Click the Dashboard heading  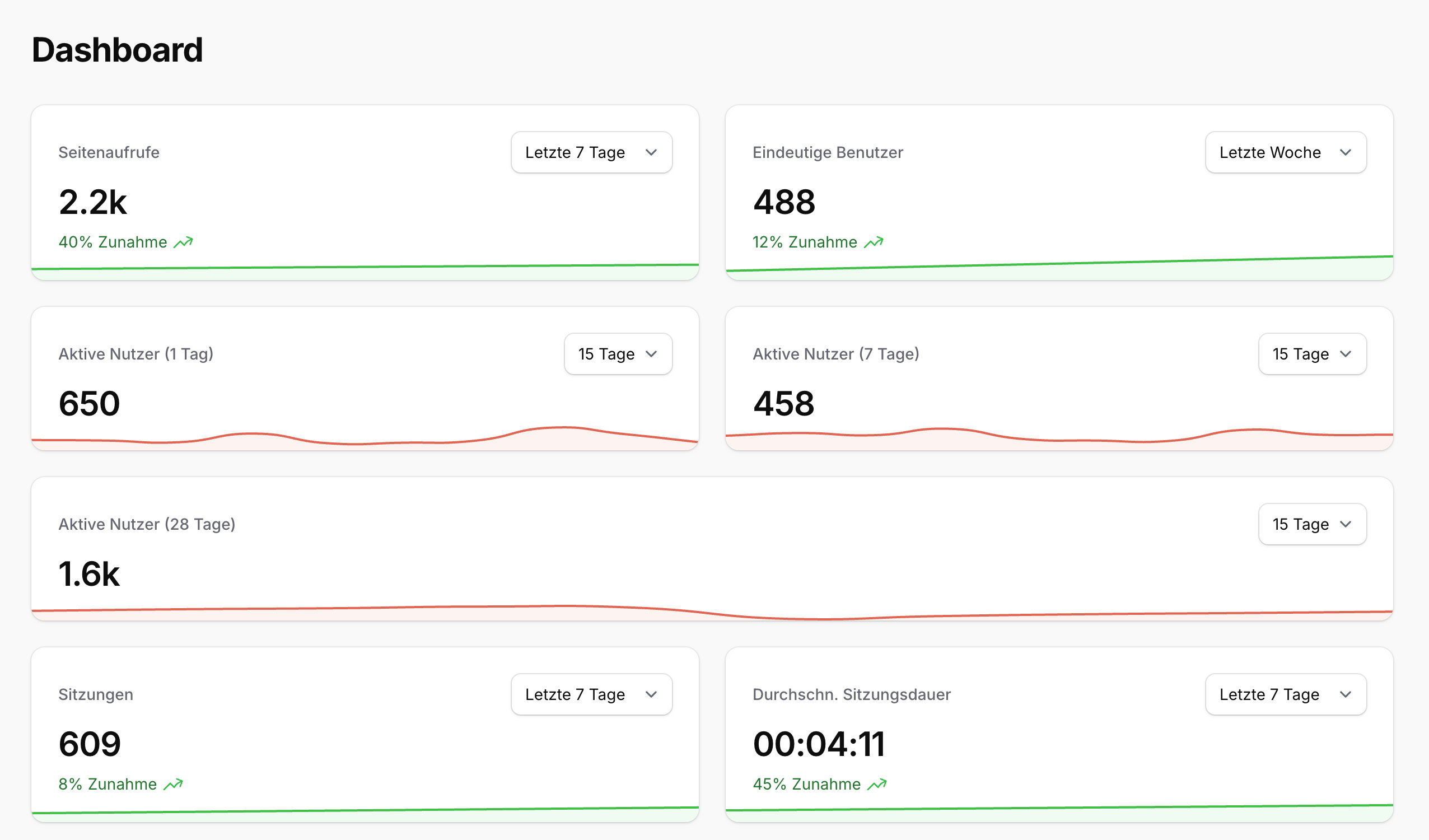click(x=118, y=50)
